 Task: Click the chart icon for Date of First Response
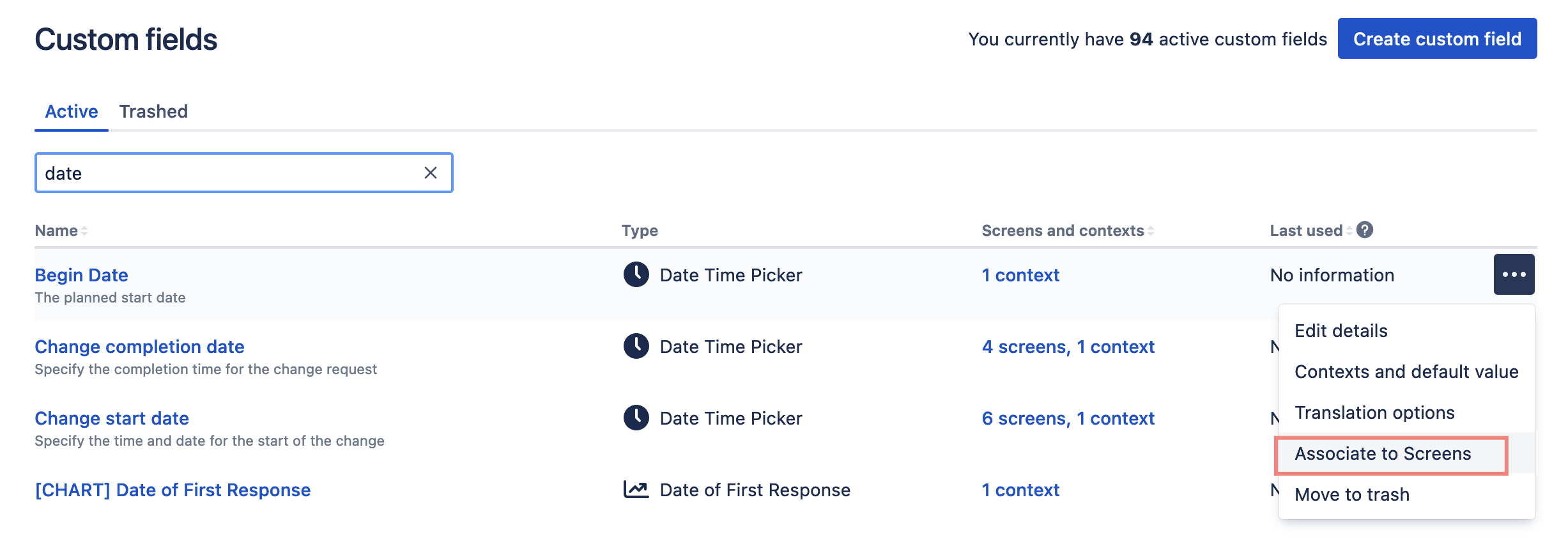(636, 490)
